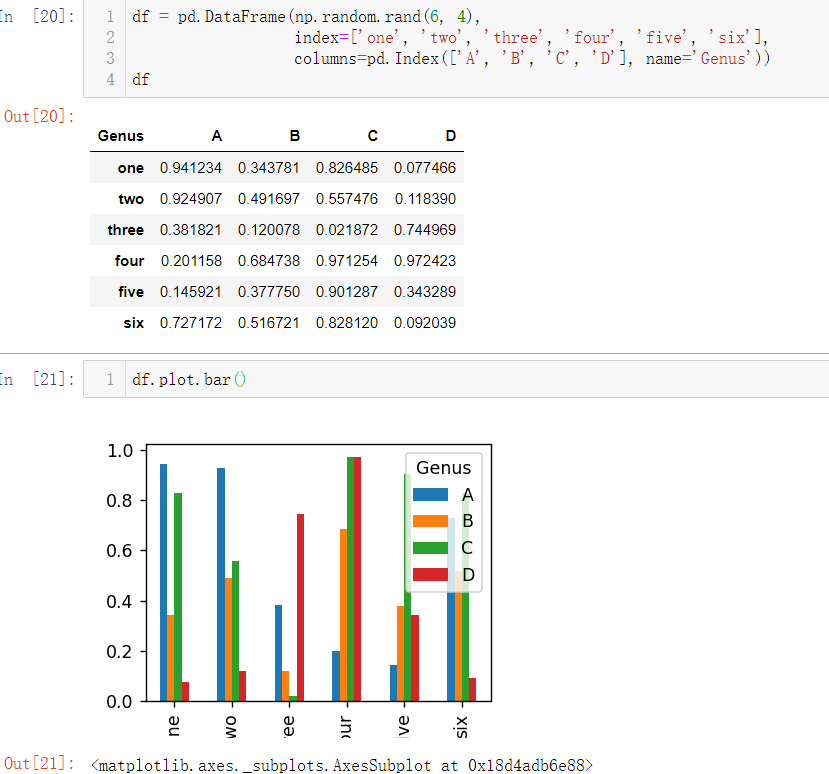Click the standalone df on line 4
Image resolution: width=829 pixels, height=774 pixels.
click(140, 79)
